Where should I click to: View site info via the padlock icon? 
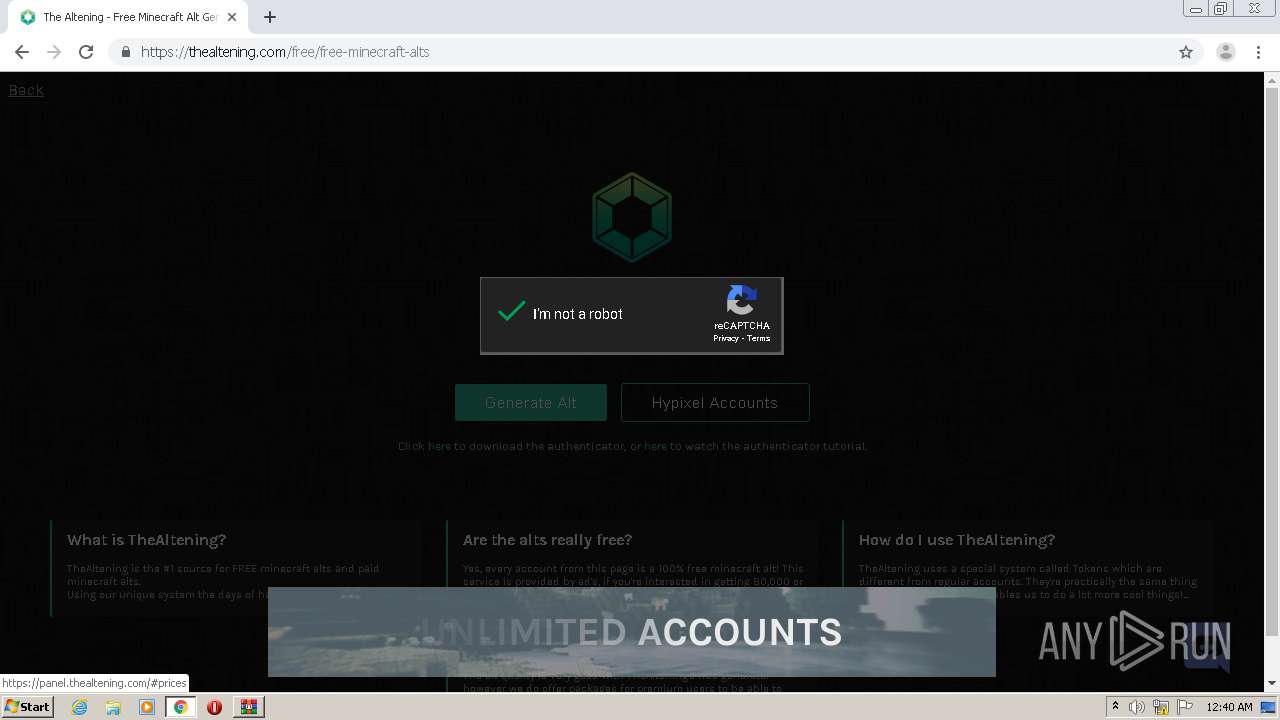pyautogui.click(x=125, y=52)
